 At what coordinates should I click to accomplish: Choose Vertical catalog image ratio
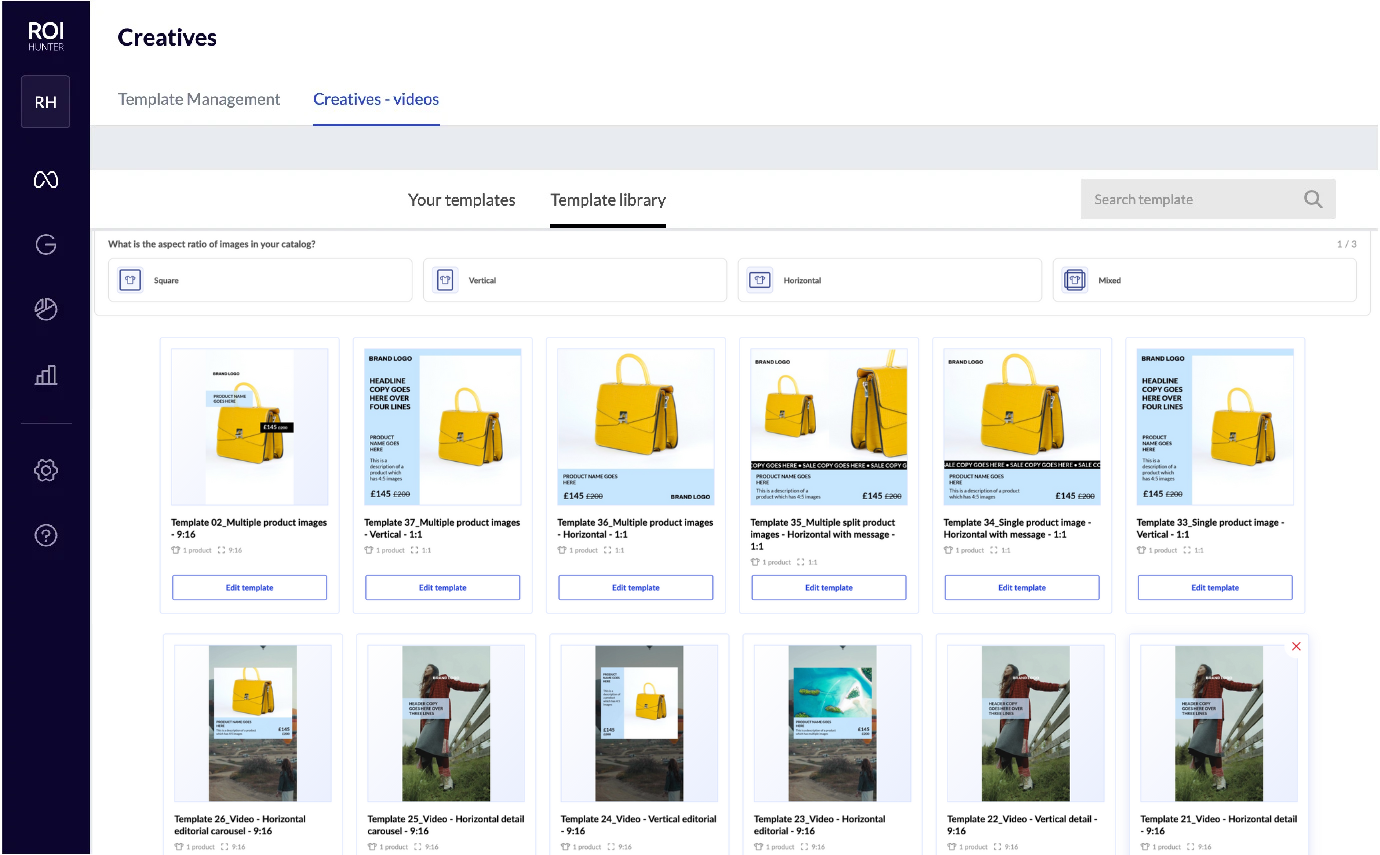[575, 280]
